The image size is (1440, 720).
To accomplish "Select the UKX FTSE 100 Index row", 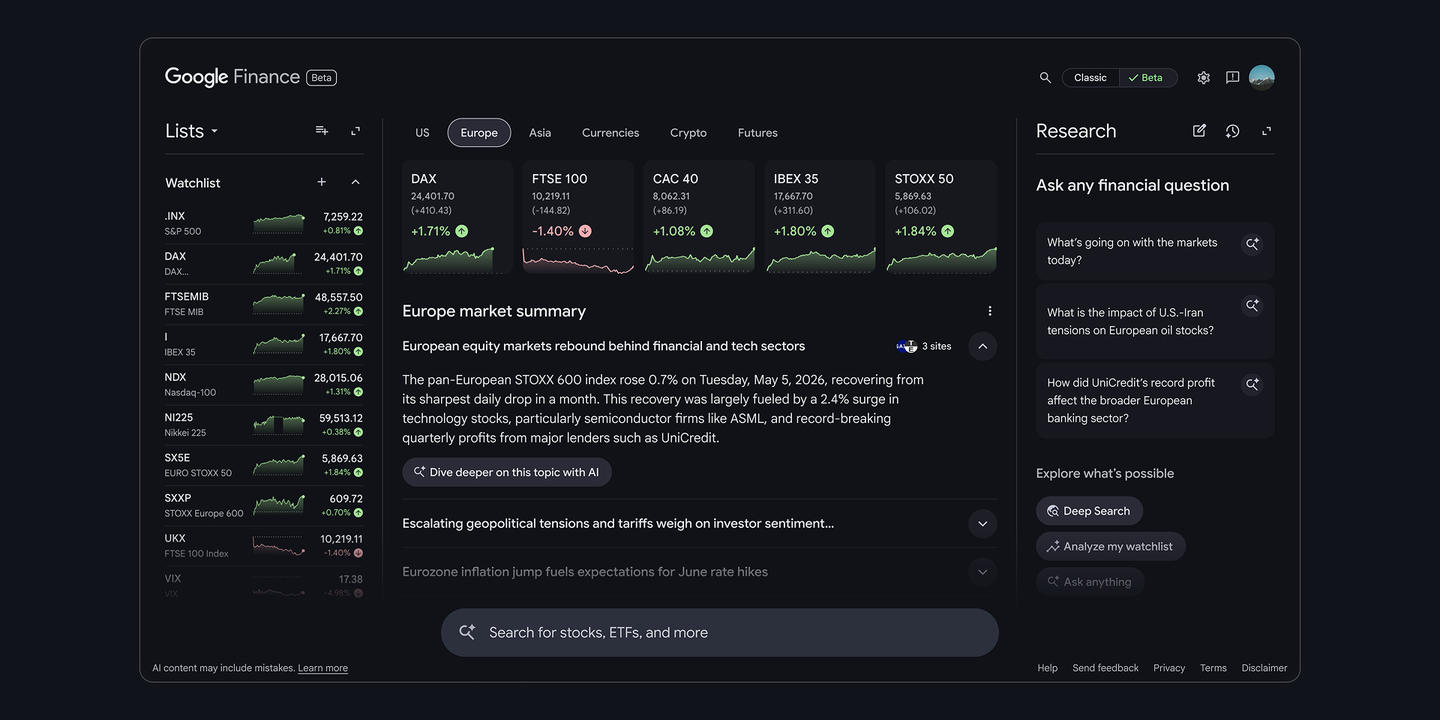I will click(x=264, y=546).
